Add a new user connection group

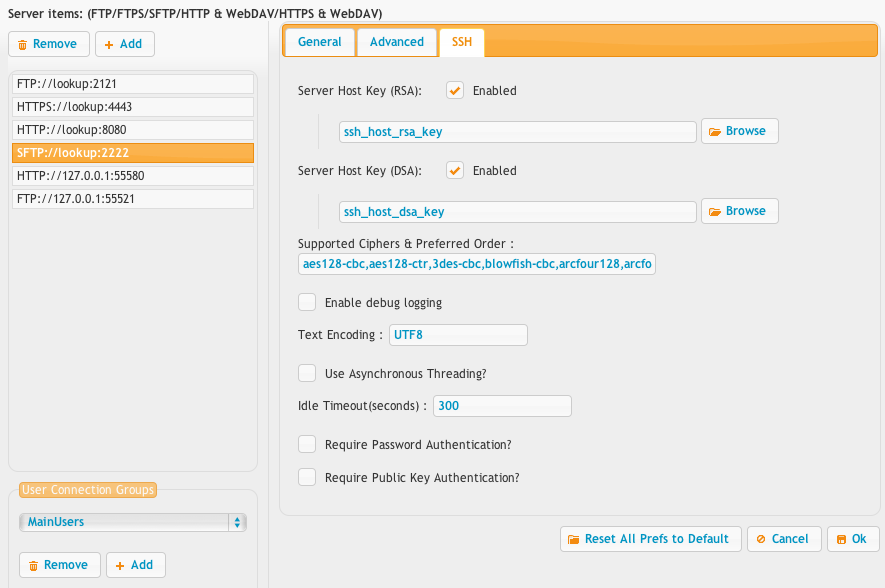[x=135, y=565]
